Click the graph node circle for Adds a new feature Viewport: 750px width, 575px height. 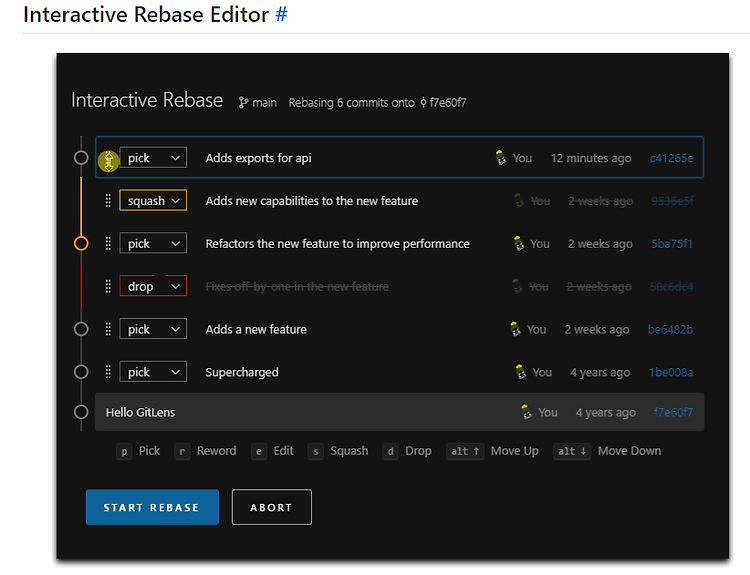pyautogui.click(x=81, y=329)
